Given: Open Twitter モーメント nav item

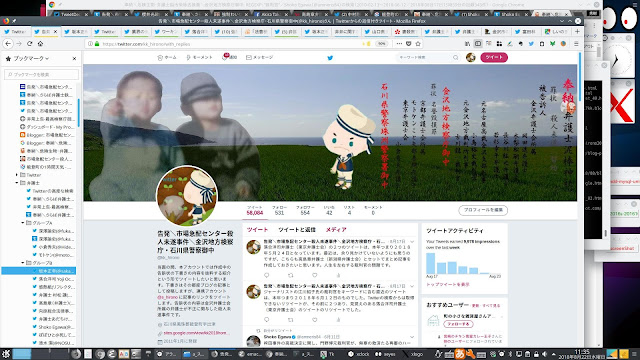Looking at the screenshot, I should click(x=199, y=58).
